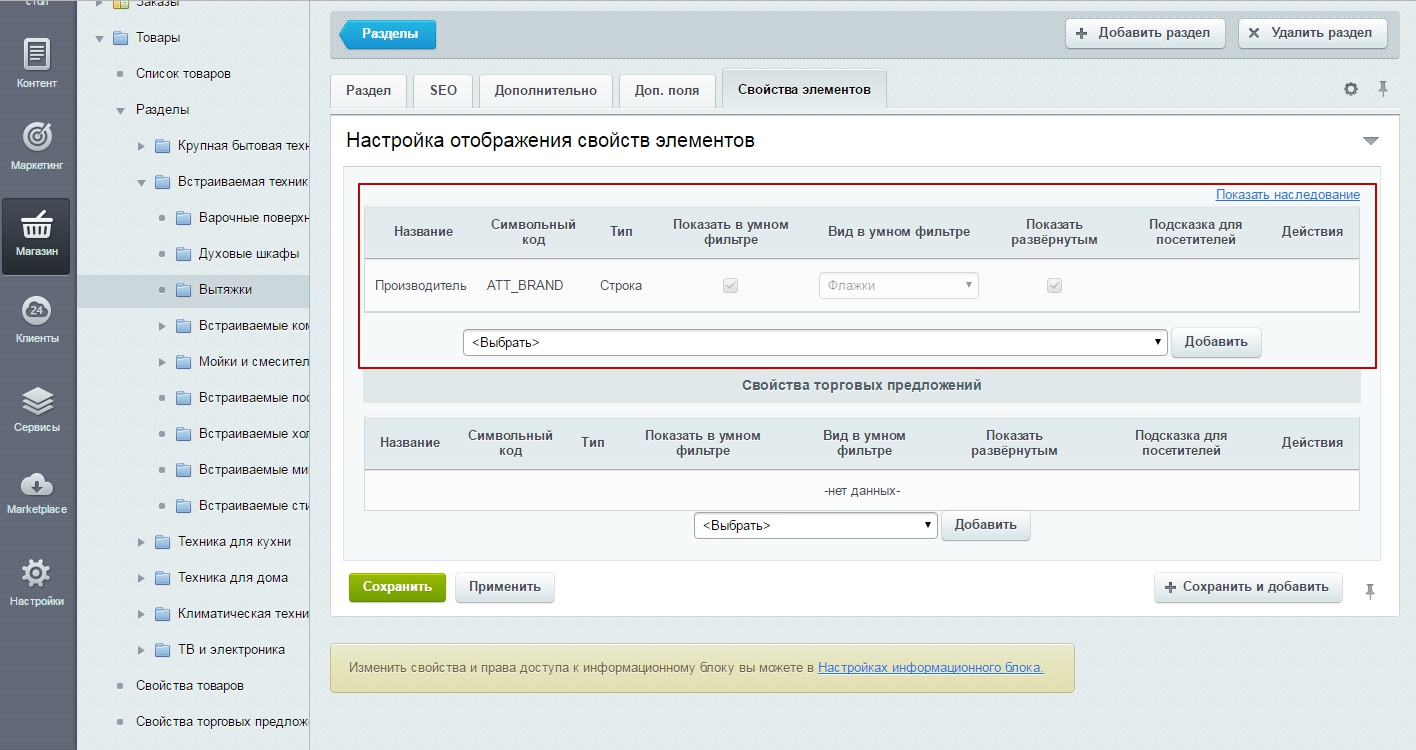This screenshot has width=1416, height=750.
Task: Open the trade offers <Выбрать> dropdown
Action: coord(815,525)
